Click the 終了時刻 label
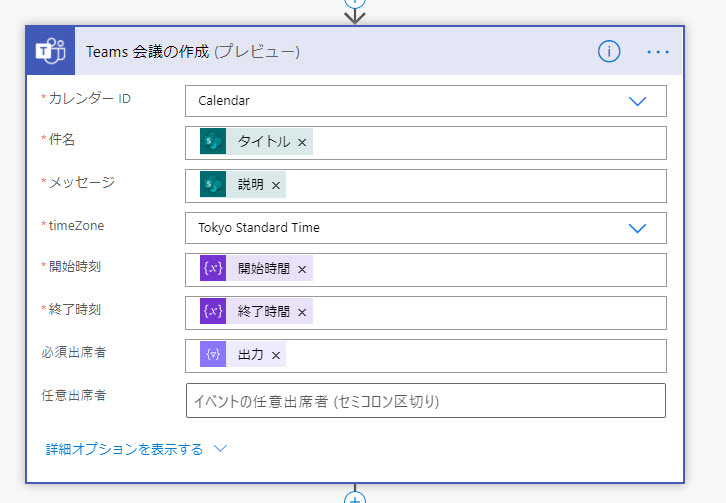The width and height of the screenshot is (726, 503). [x=75, y=309]
